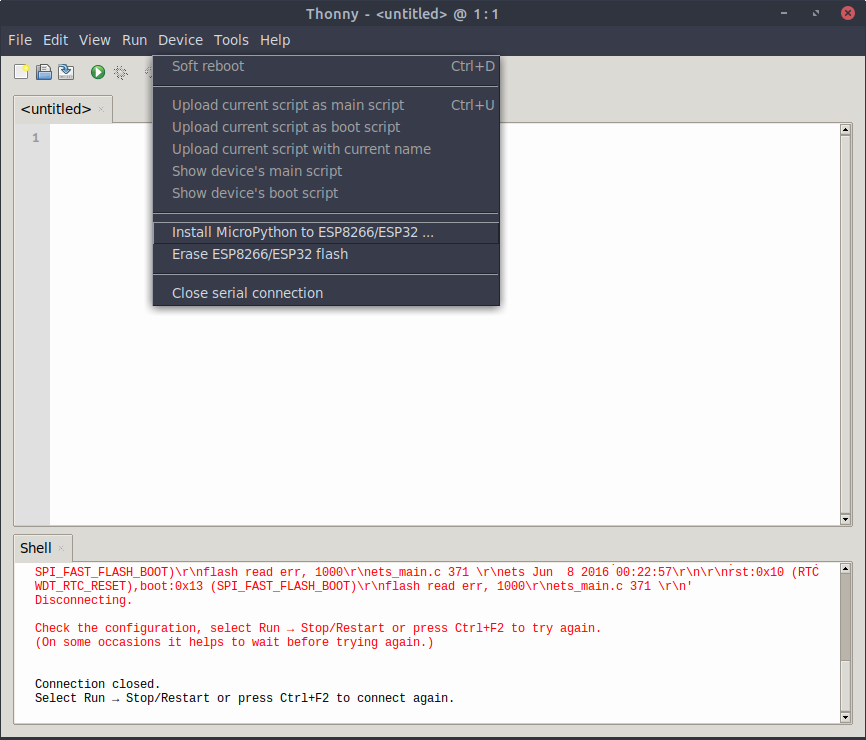Click the Open file toolbar icon
The height and width of the screenshot is (740, 866).
[44, 72]
